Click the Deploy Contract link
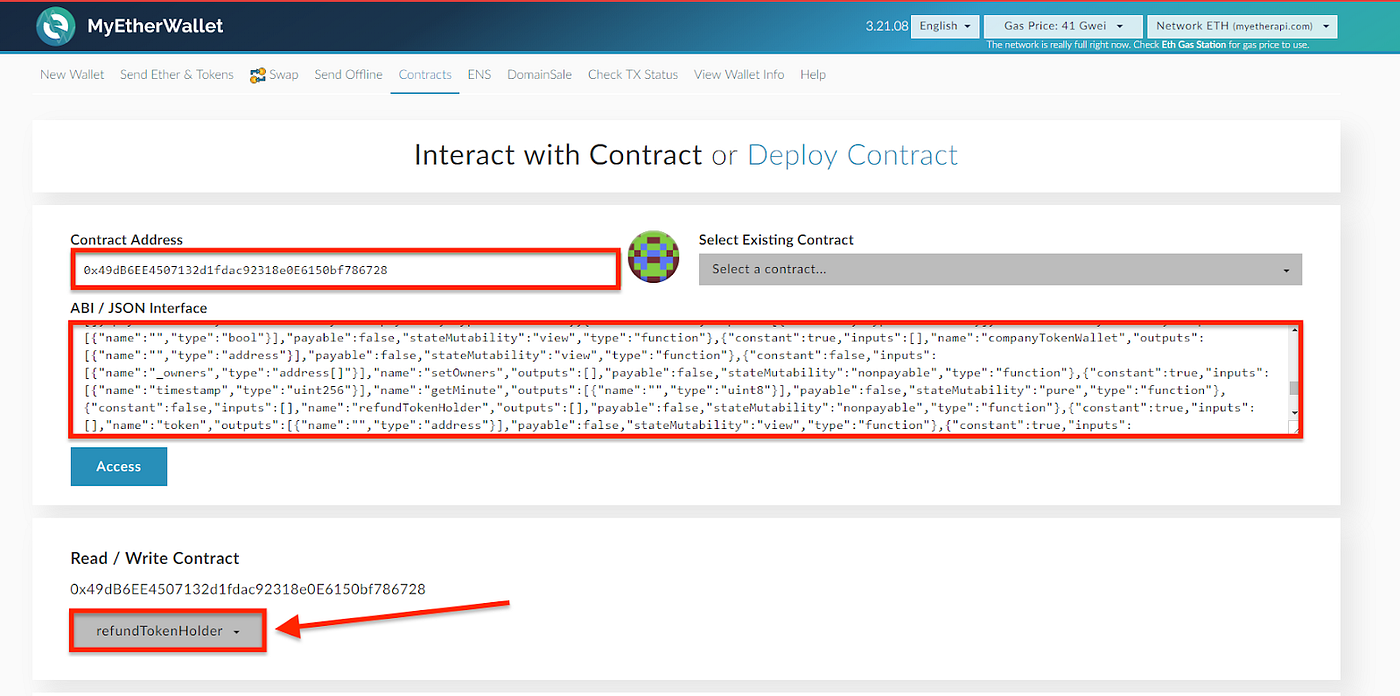 (852, 155)
